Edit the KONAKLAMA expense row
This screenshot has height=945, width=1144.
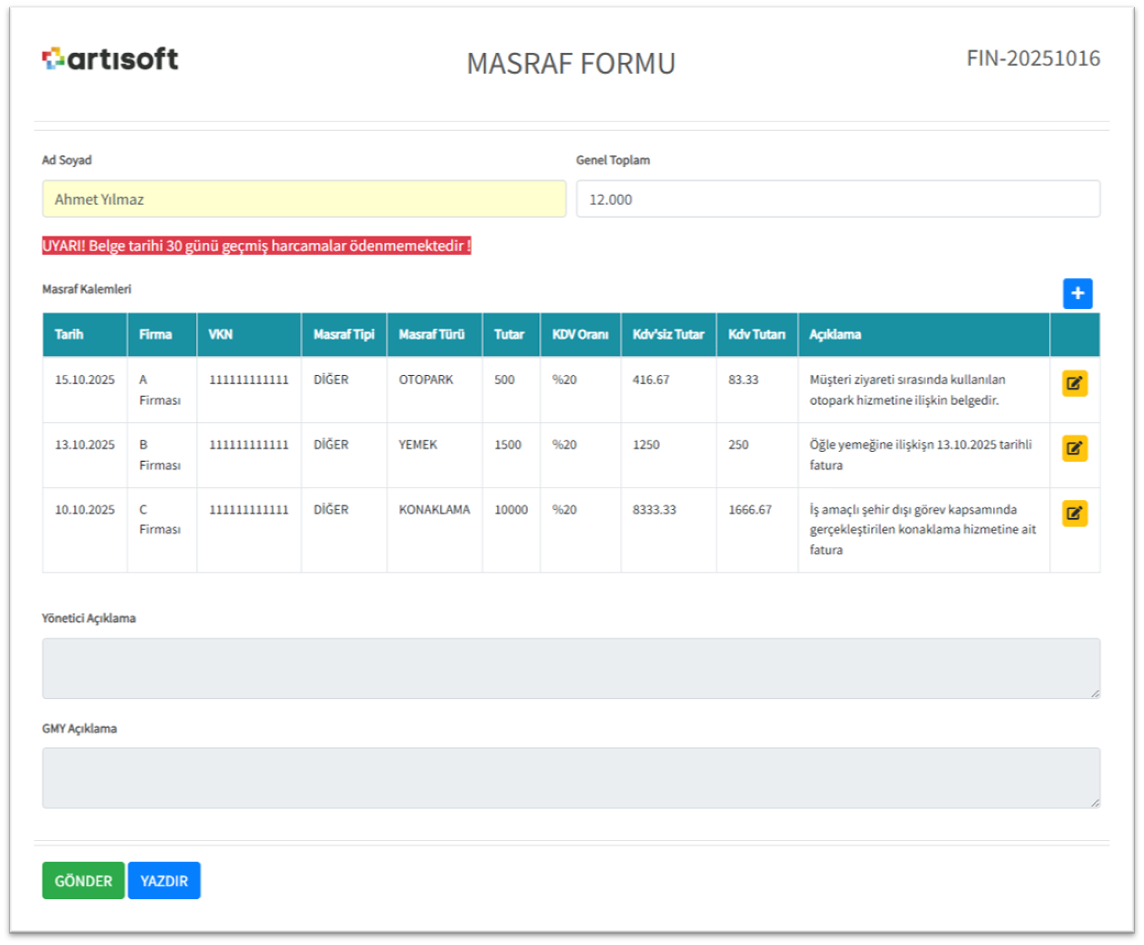(1074, 513)
